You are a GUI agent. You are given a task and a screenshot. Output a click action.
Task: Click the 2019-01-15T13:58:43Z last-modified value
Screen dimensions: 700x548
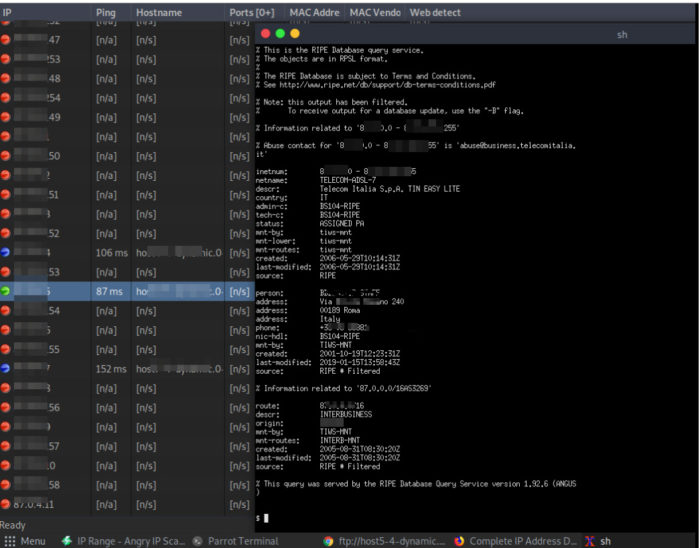[x=360, y=362]
